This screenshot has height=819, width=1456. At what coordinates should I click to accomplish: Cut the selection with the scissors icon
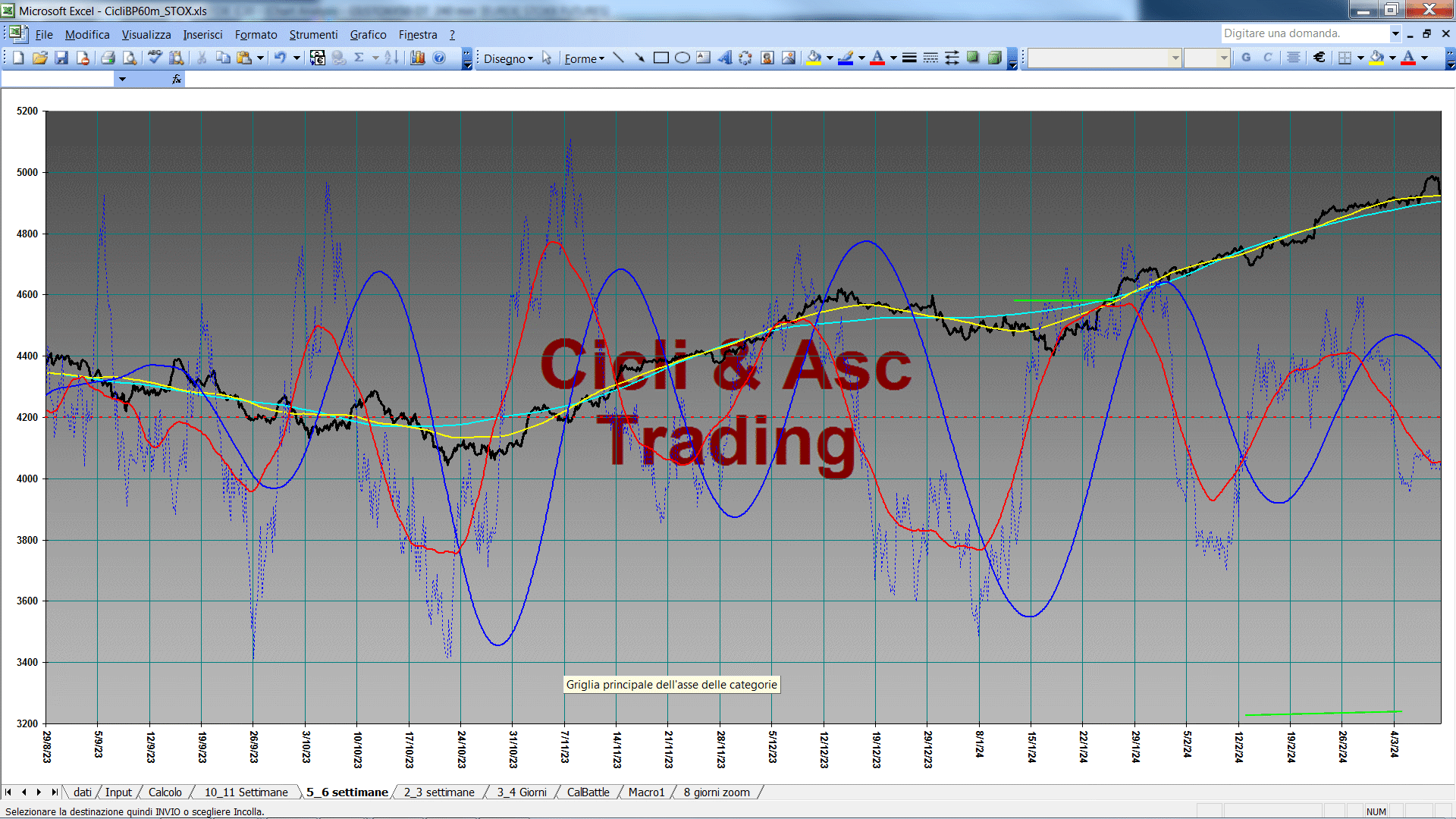pyautogui.click(x=202, y=58)
